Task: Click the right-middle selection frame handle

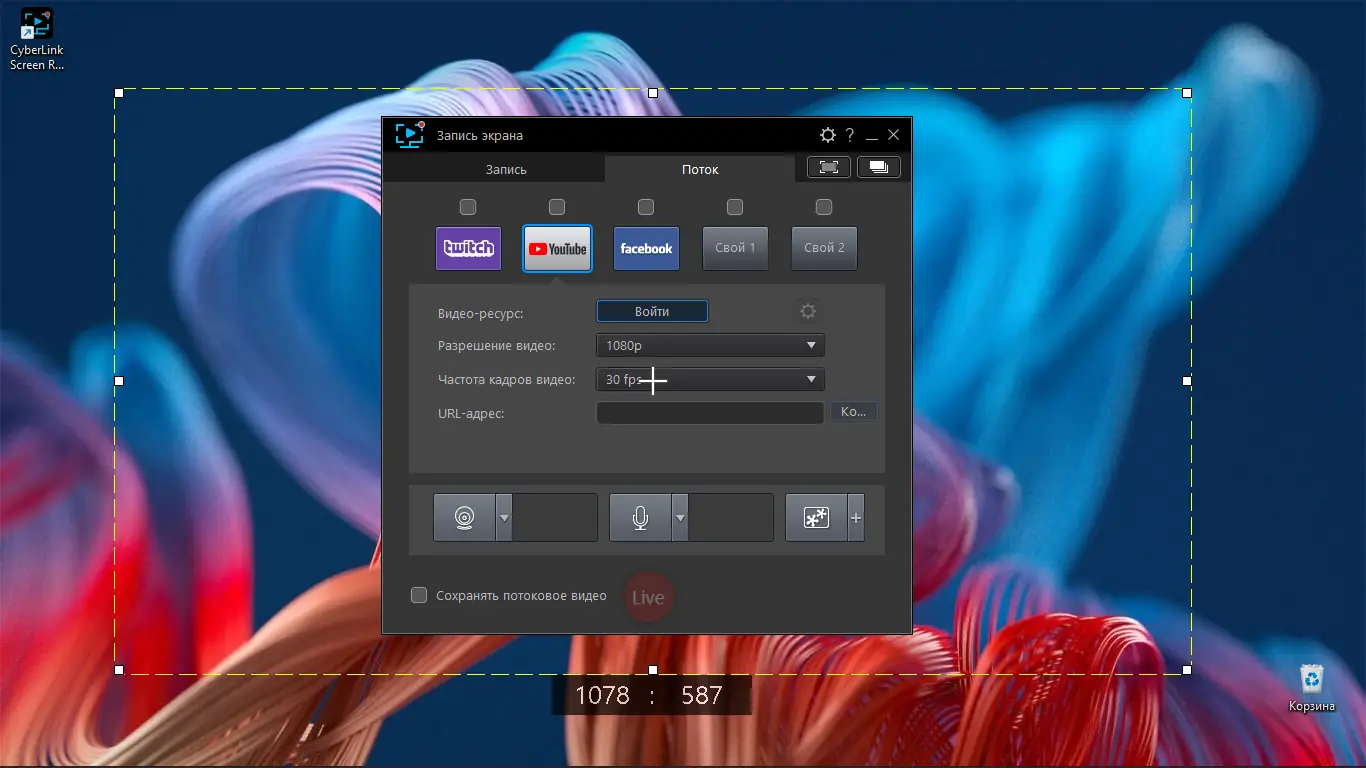Action: 1187,381
